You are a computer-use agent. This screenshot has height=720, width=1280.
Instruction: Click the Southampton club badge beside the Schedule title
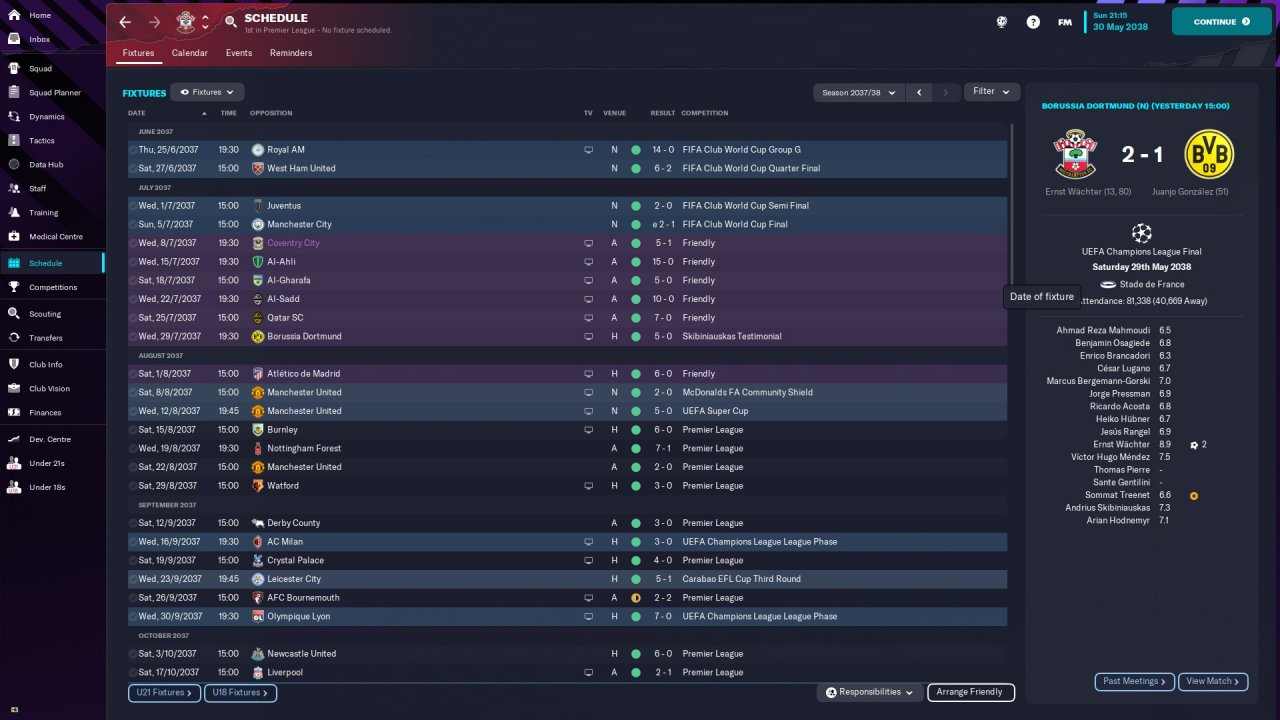pos(185,22)
